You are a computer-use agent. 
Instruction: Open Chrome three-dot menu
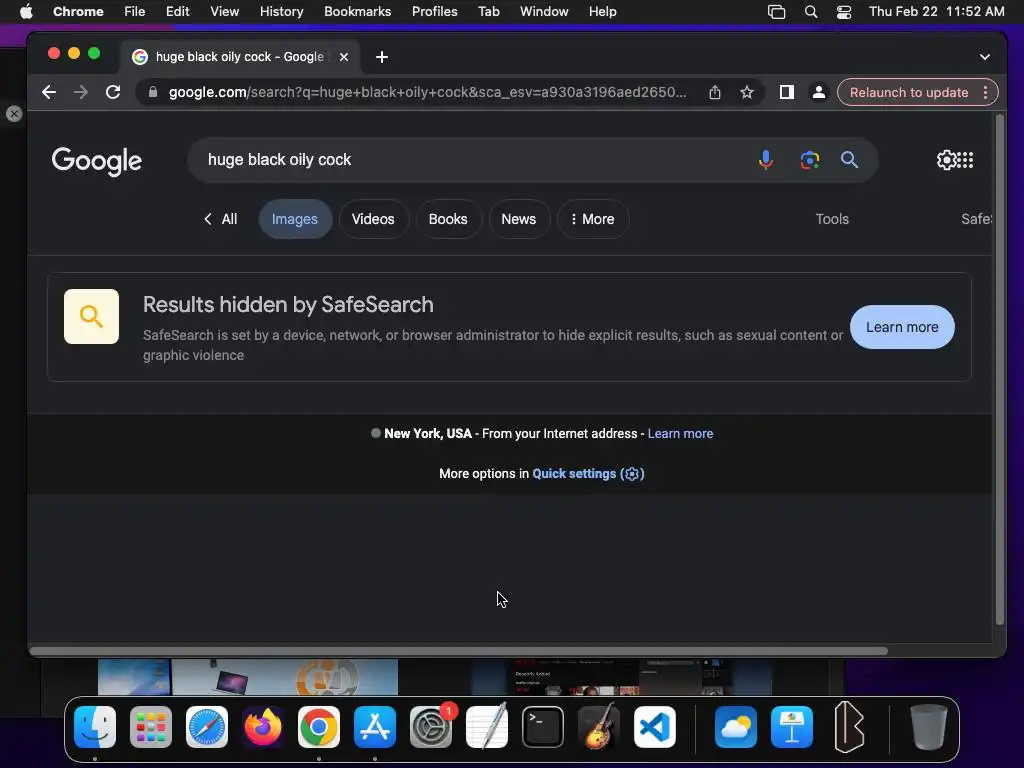click(985, 92)
